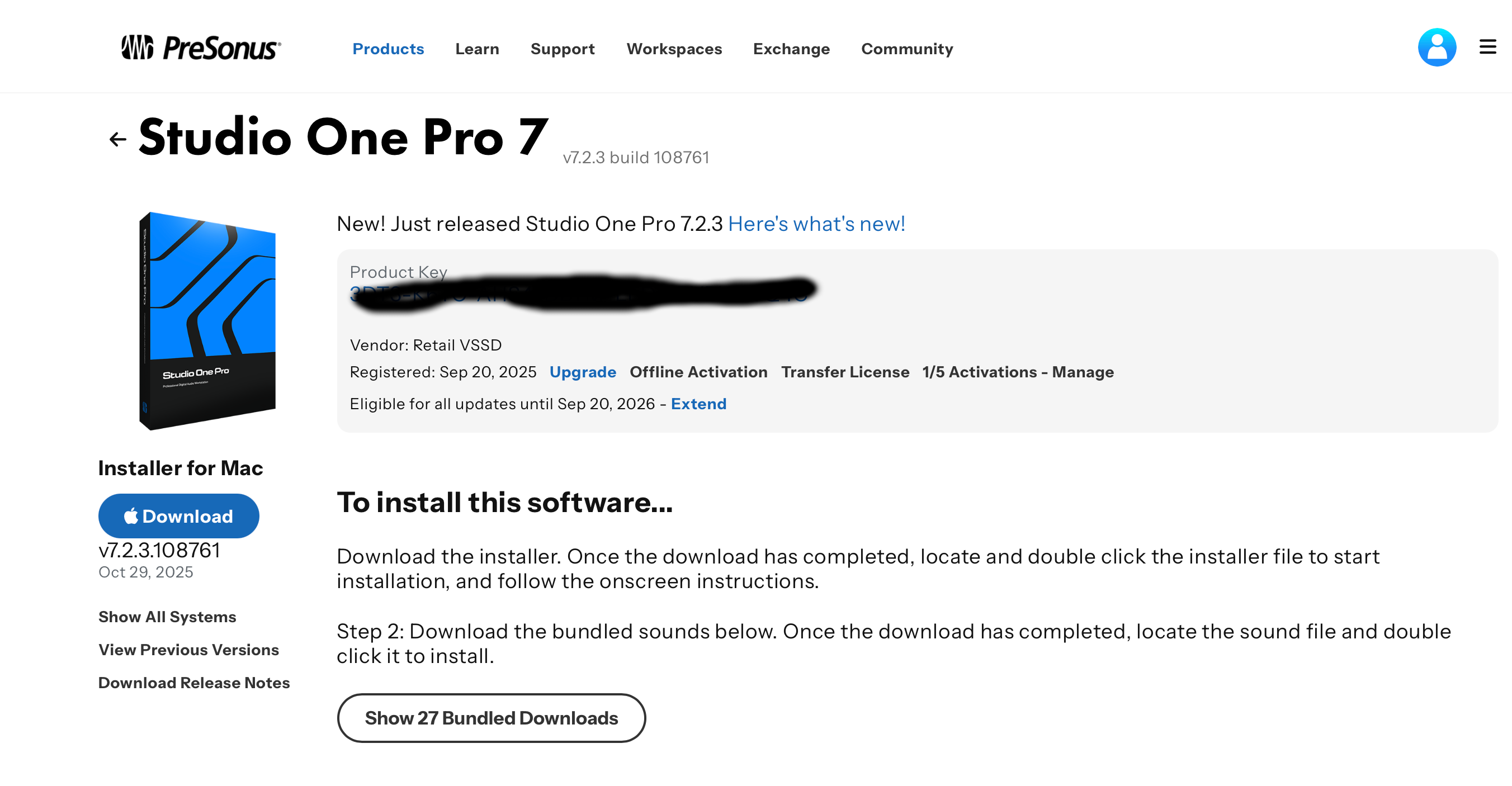Open the Community page
Viewport: 1512px width, 786px height.
(906, 49)
